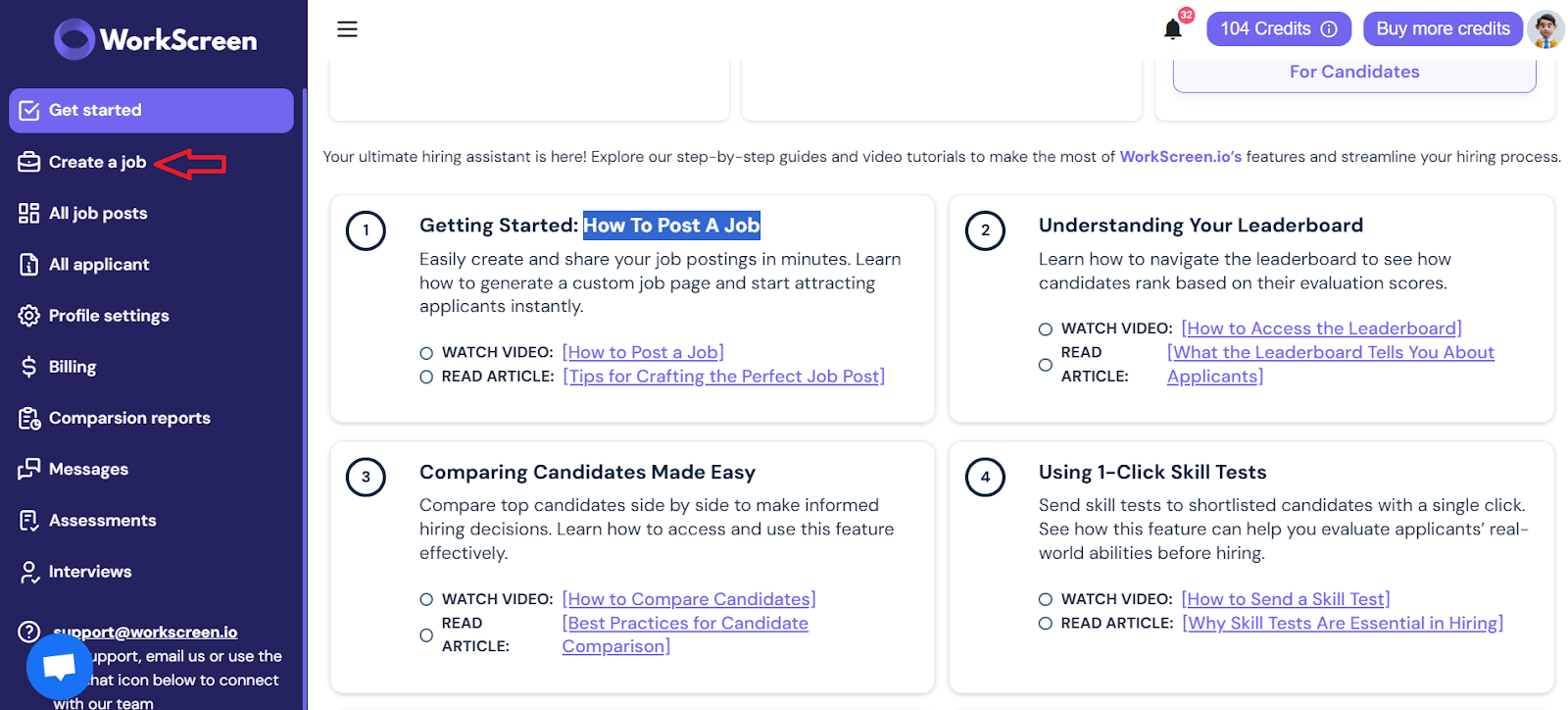Select the radio for Tips for Crafting article

tap(426, 377)
